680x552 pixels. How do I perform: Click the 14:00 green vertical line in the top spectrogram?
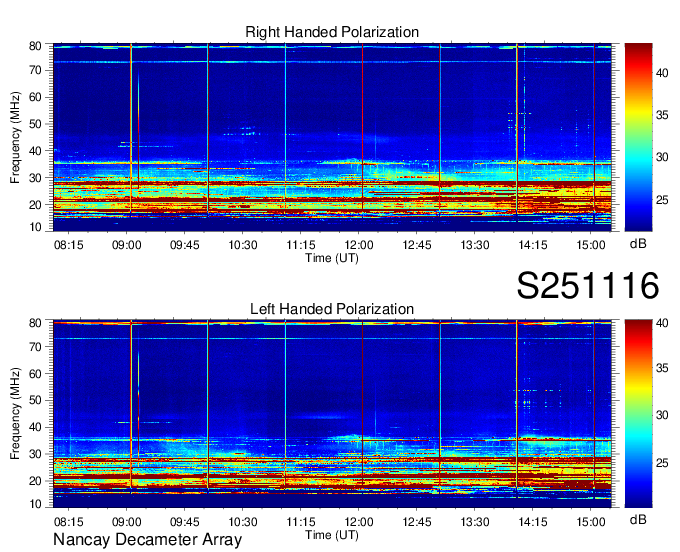517,130
